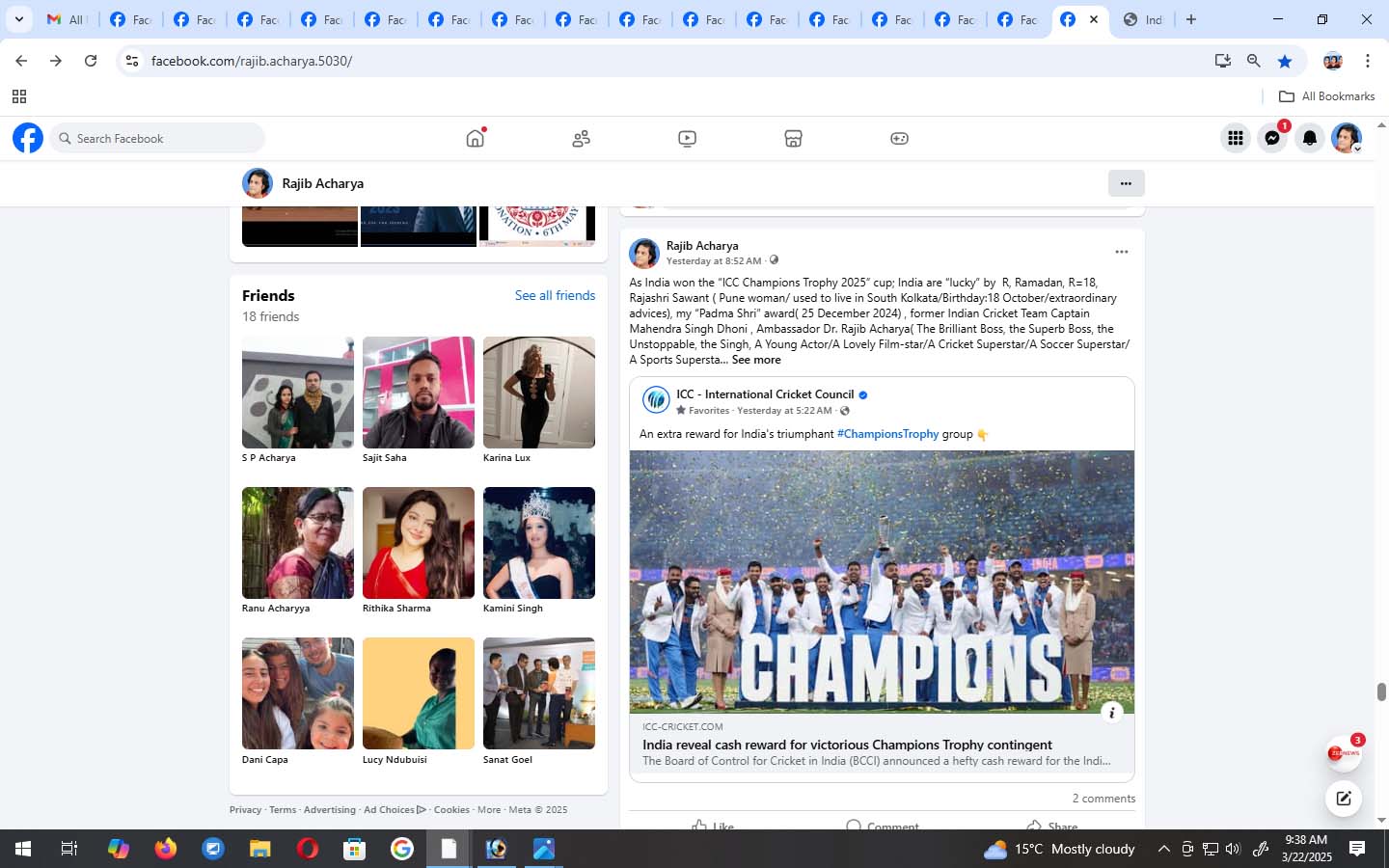The width and height of the screenshot is (1389, 868).
Task: Open See all friends link
Action: (x=555, y=295)
